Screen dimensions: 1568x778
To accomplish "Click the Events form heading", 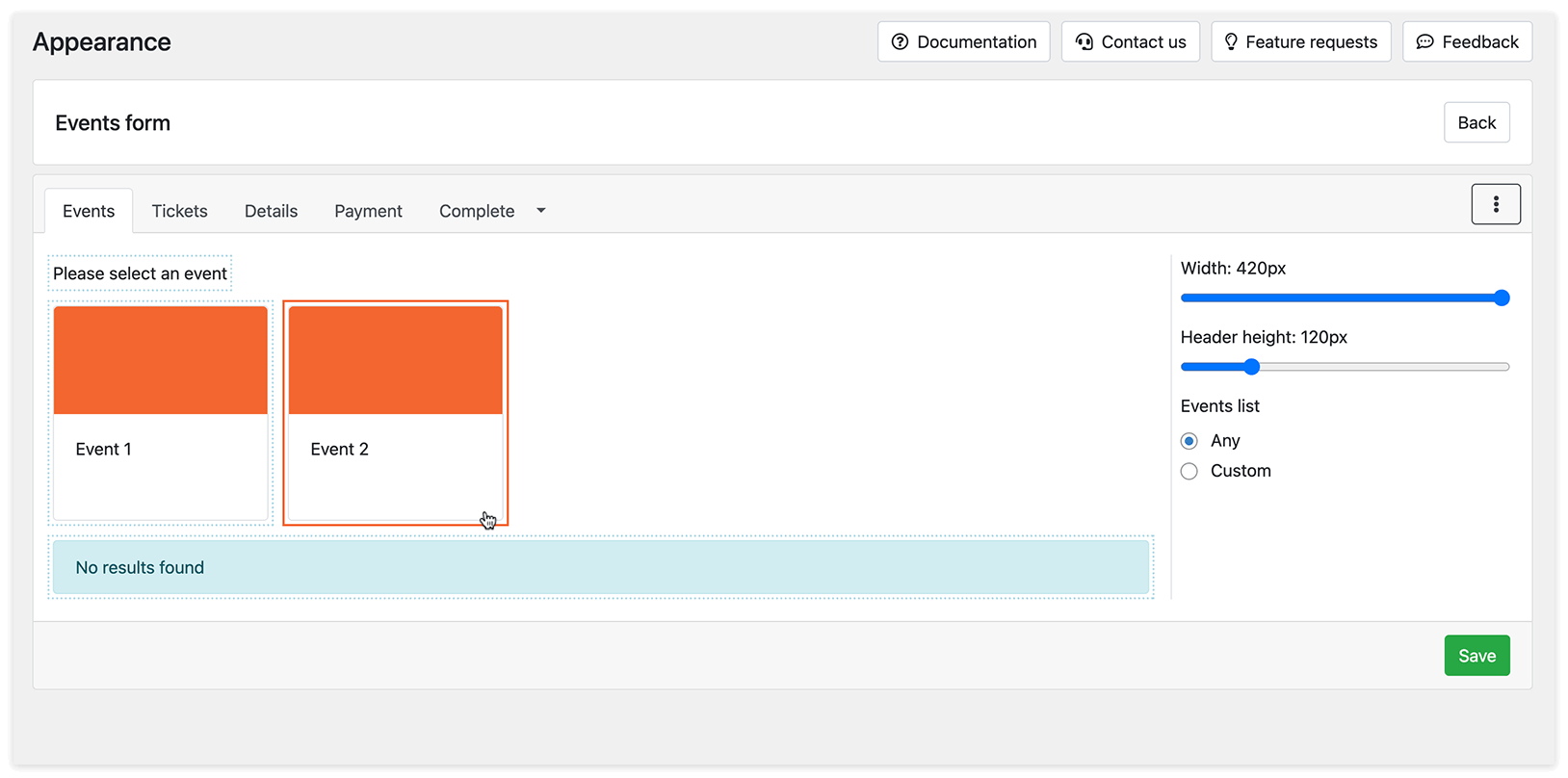I will point(113,123).
